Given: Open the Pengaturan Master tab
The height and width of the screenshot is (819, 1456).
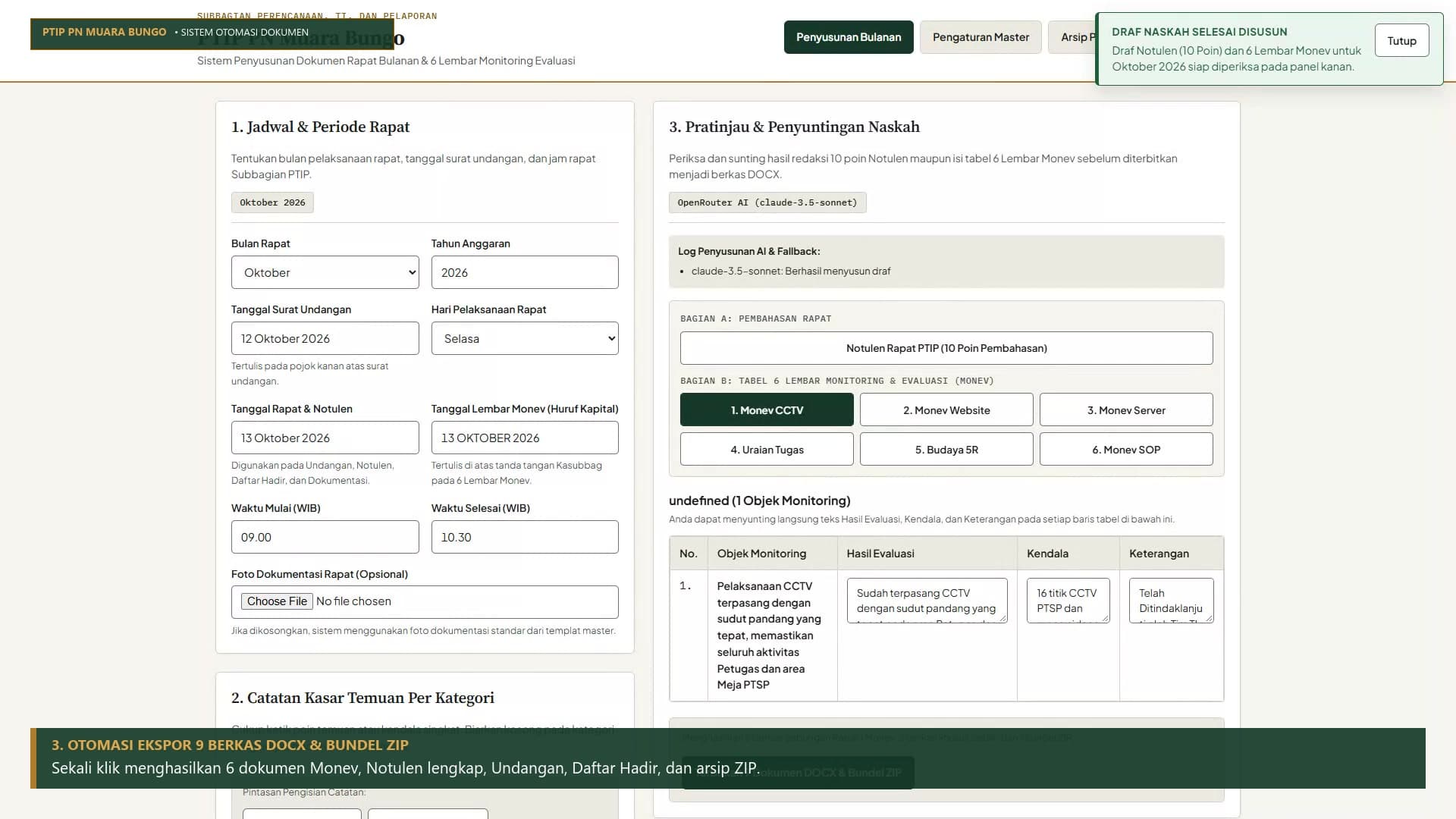Looking at the screenshot, I should [x=981, y=37].
